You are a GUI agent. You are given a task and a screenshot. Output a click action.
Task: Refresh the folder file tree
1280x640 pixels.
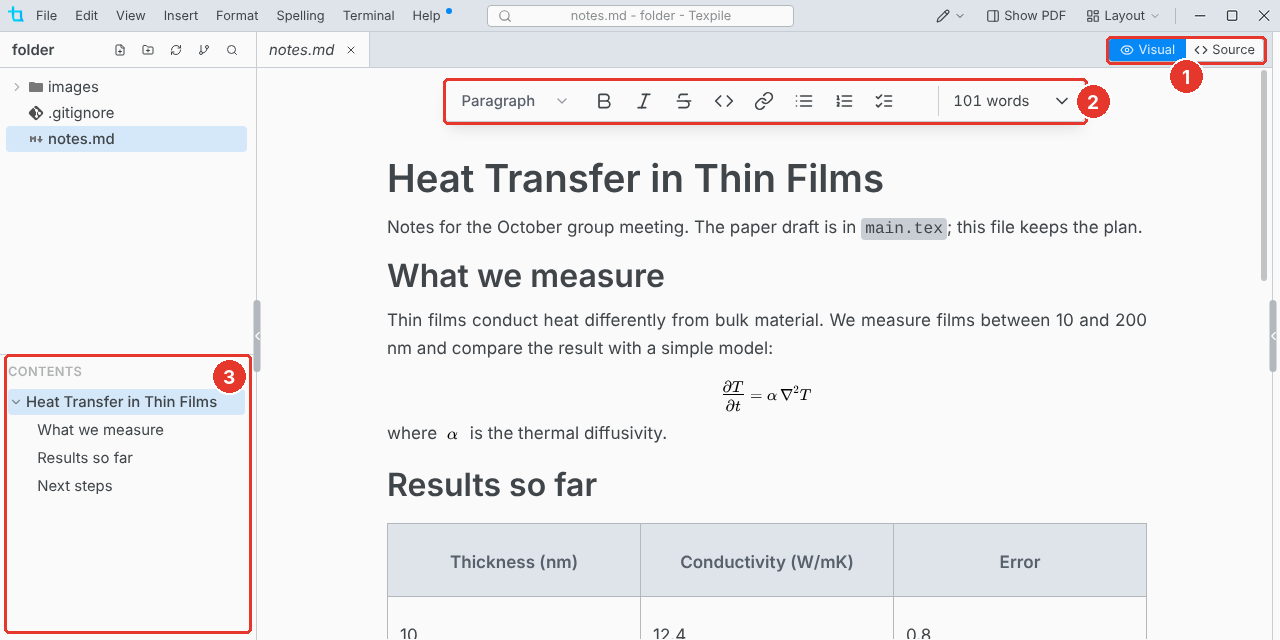(176, 50)
